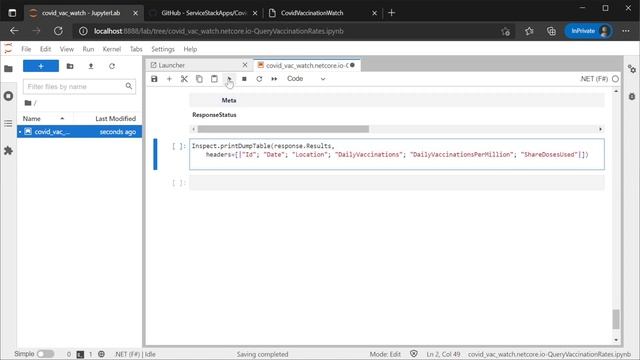This screenshot has width=640, height=360.
Task: Open the View menu
Action: [67, 49]
